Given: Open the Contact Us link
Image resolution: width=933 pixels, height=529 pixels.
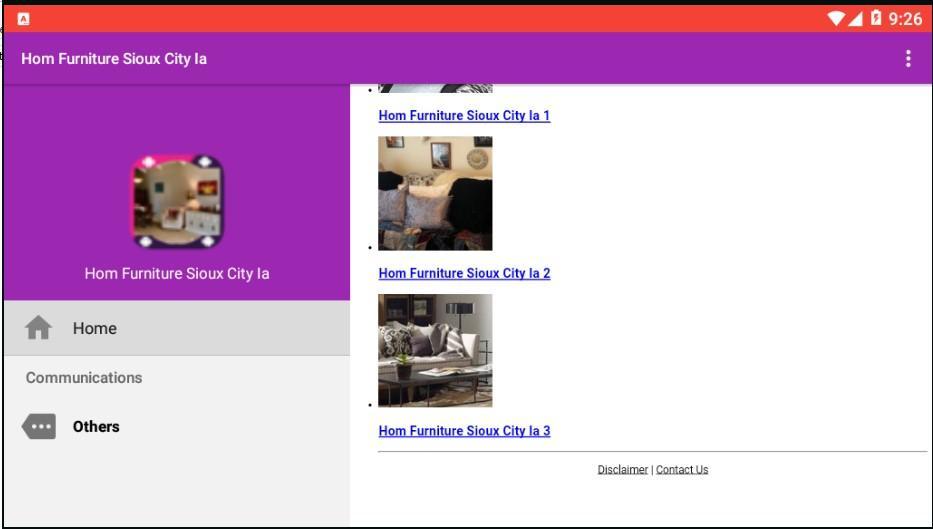Looking at the screenshot, I should point(682,469).
